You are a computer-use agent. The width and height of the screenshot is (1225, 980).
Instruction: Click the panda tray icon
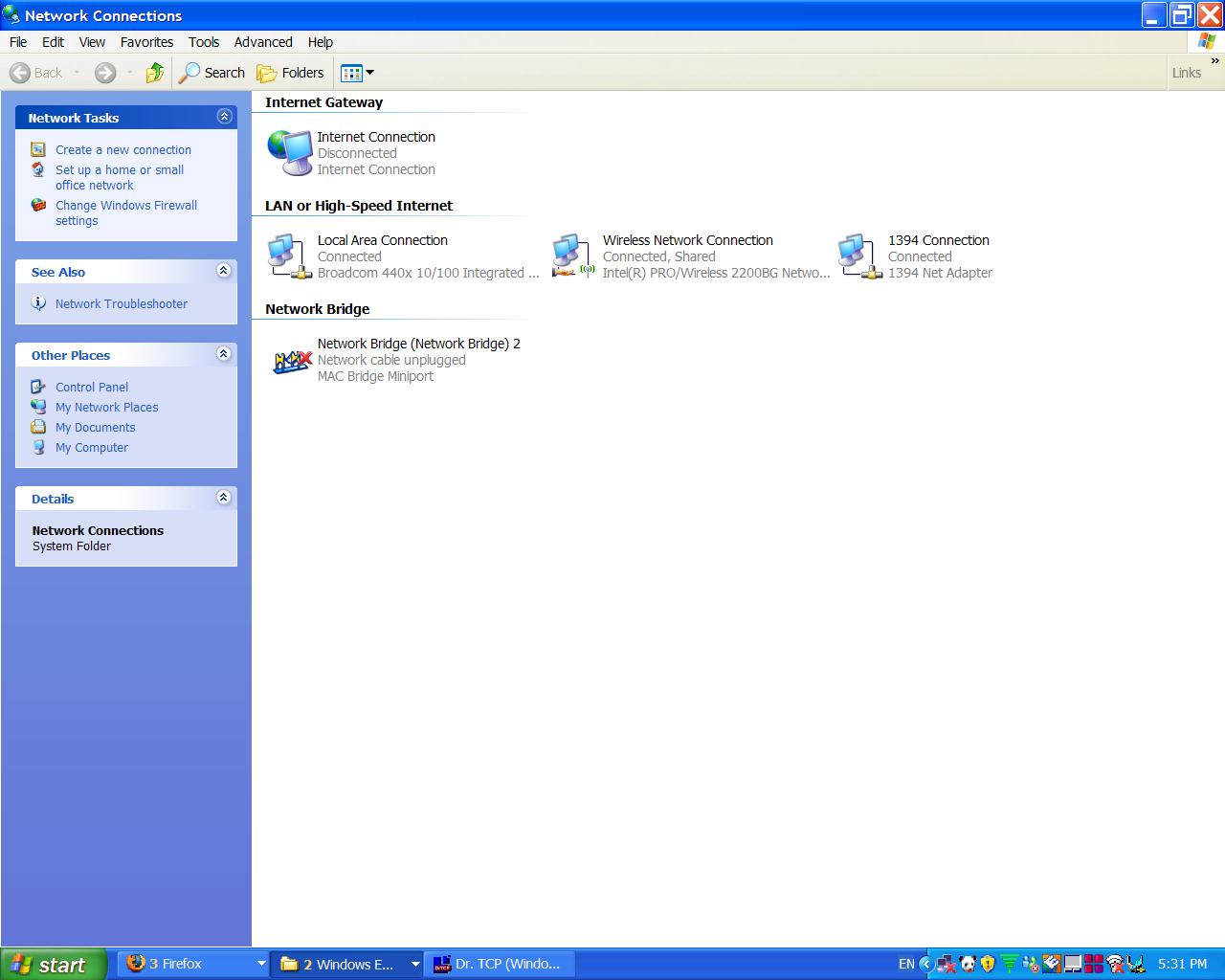click(968, 964)
